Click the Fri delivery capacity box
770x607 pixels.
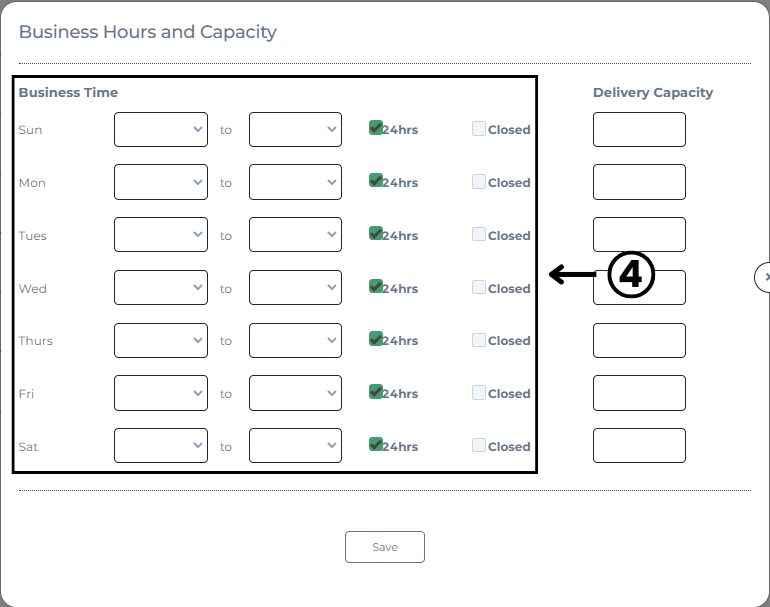(x=639, y=393)
